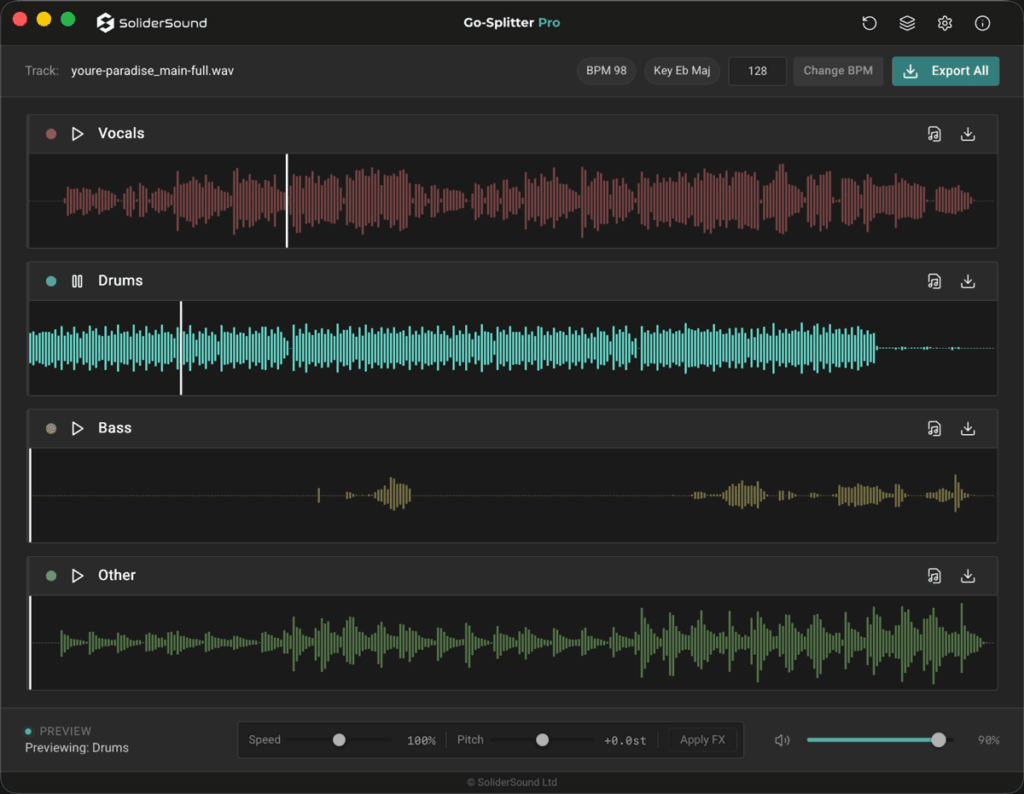Adjust the Pitch slider handle
This screenshot has width=1024, height=794.
542,740
